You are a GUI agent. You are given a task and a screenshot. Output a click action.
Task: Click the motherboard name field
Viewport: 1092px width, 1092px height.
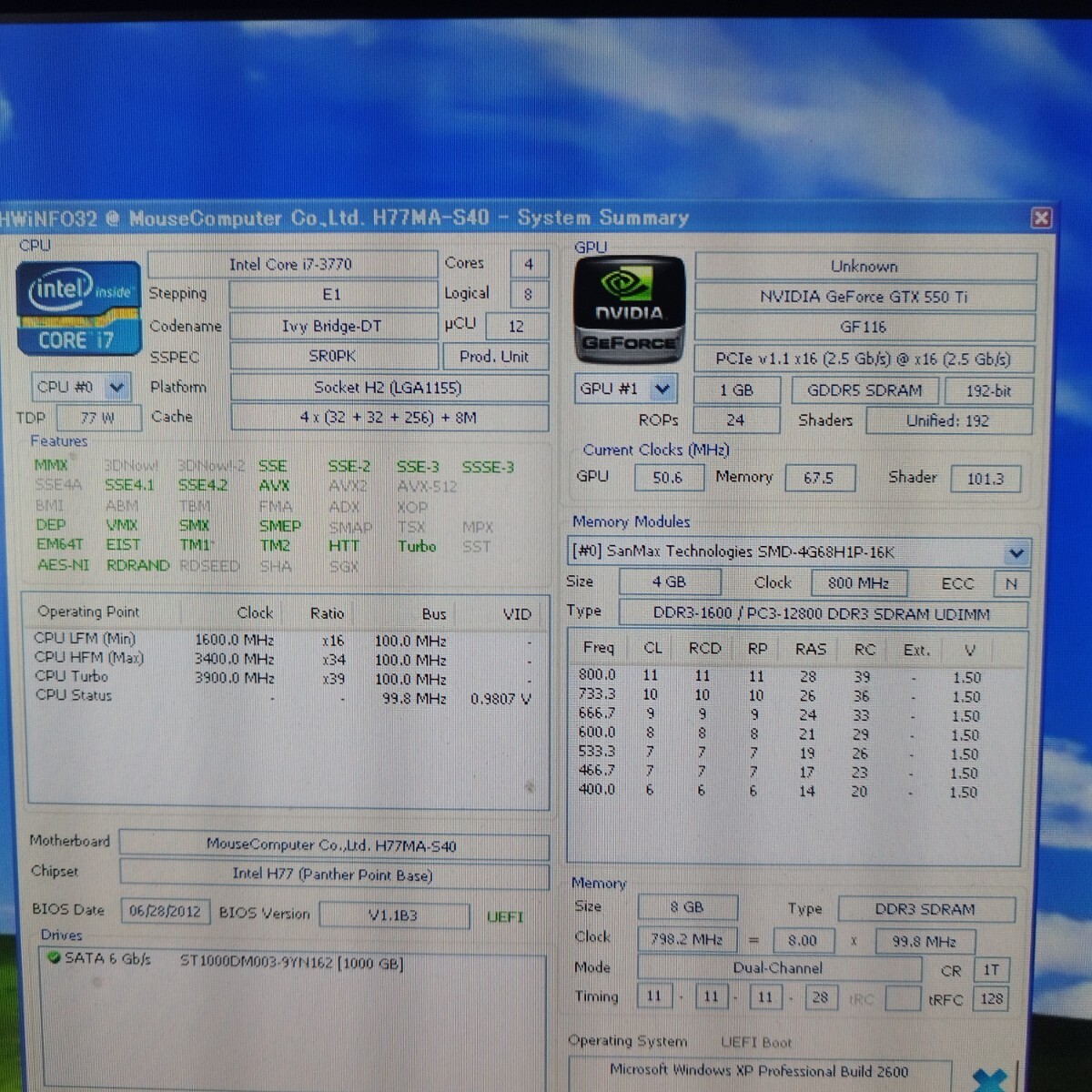332,845
